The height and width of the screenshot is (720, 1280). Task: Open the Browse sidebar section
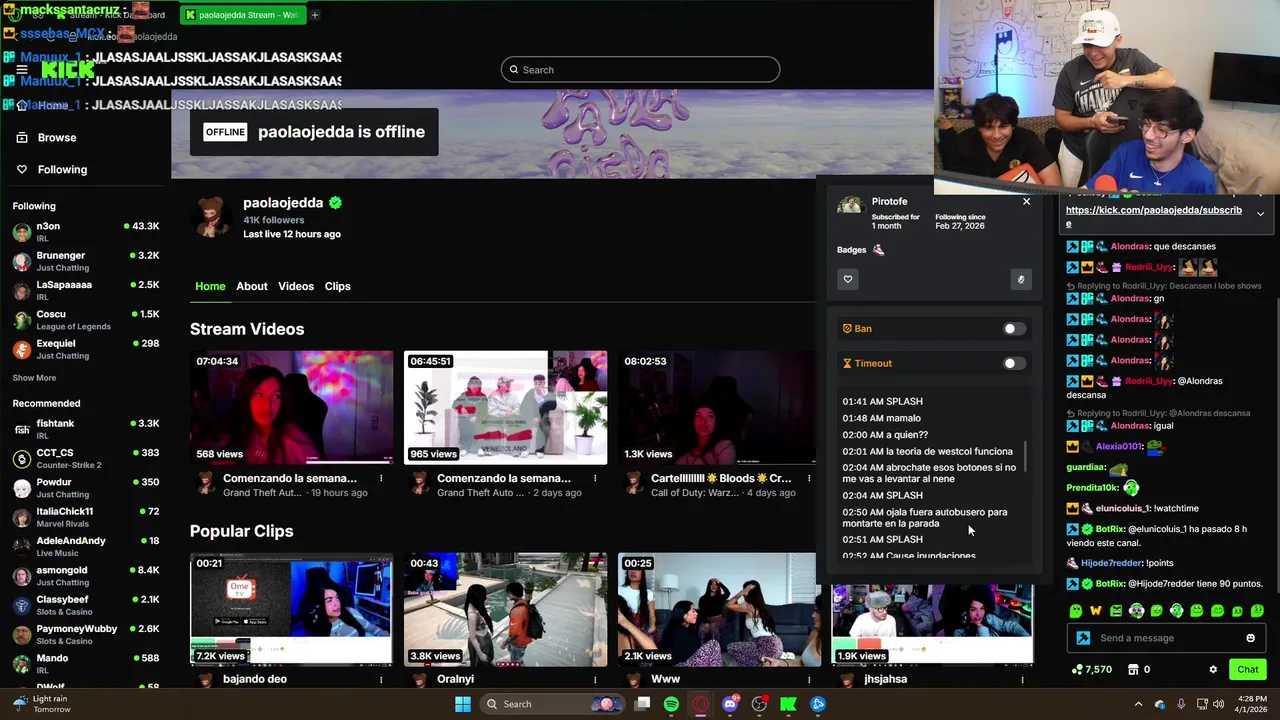click(x=57, y=137)
